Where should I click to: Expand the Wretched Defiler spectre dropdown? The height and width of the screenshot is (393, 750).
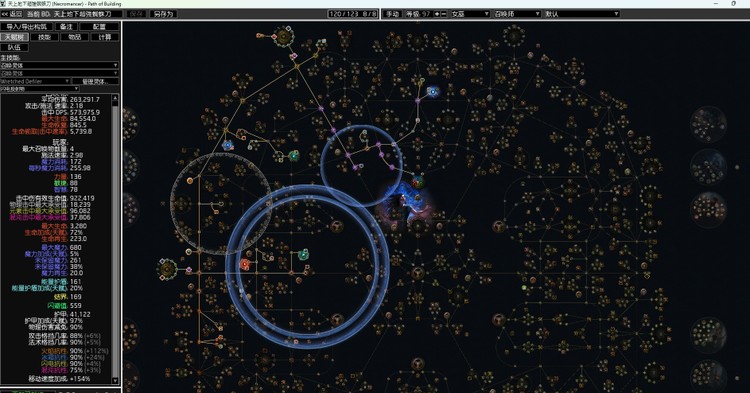[35, 81]
